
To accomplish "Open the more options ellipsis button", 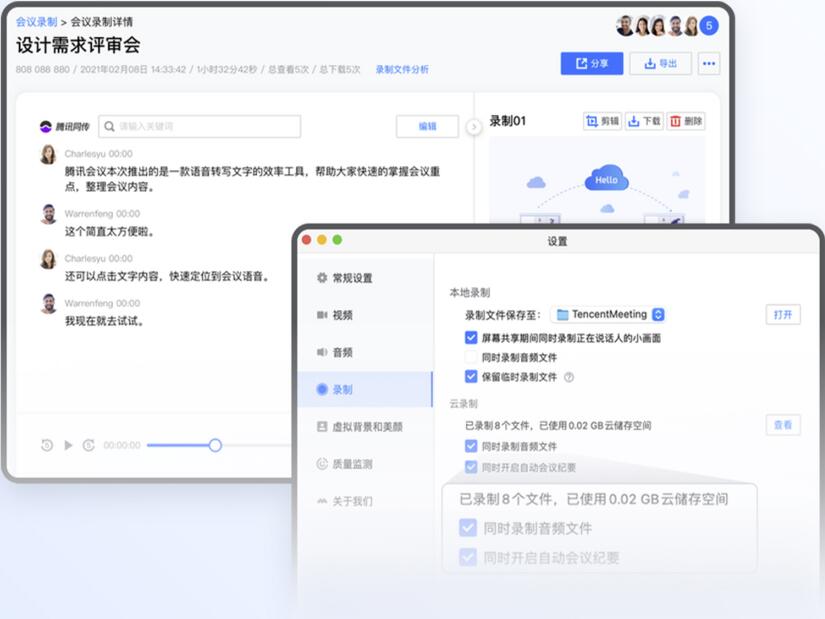I will click(709, 64).
